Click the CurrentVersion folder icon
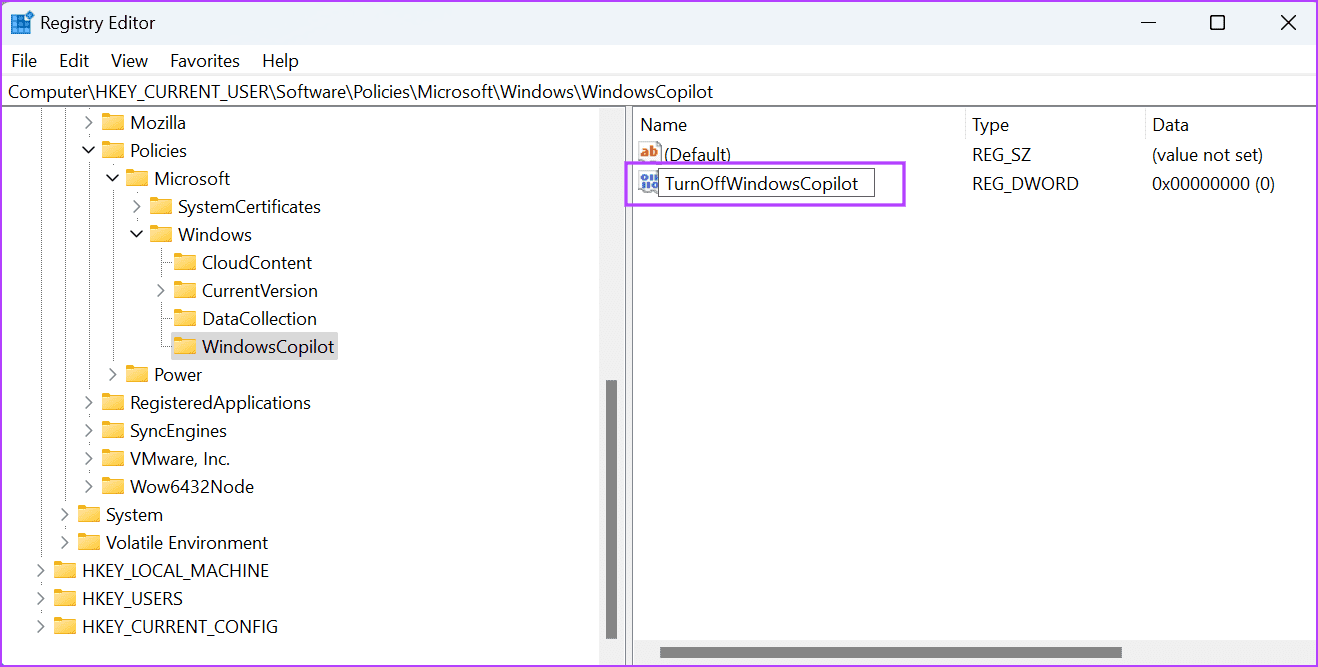Viewport: 1318px width, 667px height. (185, 291)
